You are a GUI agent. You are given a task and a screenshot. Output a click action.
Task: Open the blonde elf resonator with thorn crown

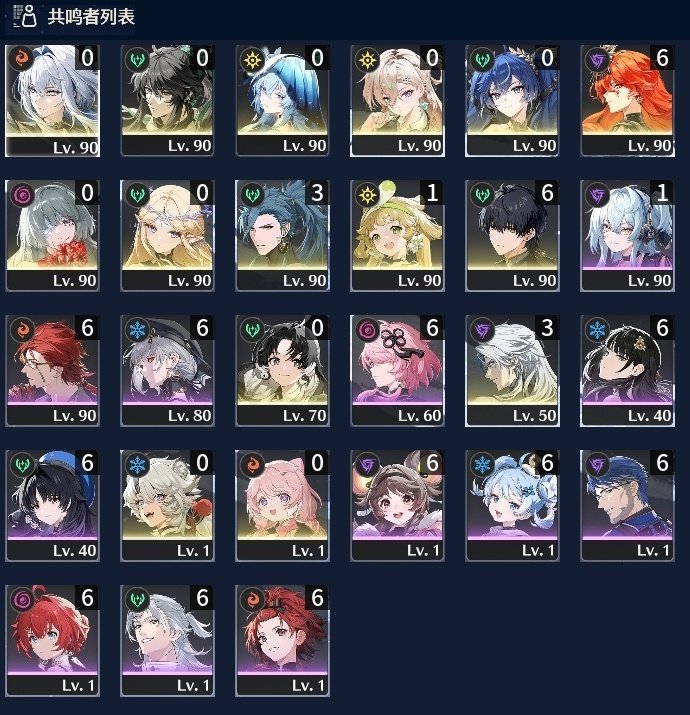click(x=167, y=236)
